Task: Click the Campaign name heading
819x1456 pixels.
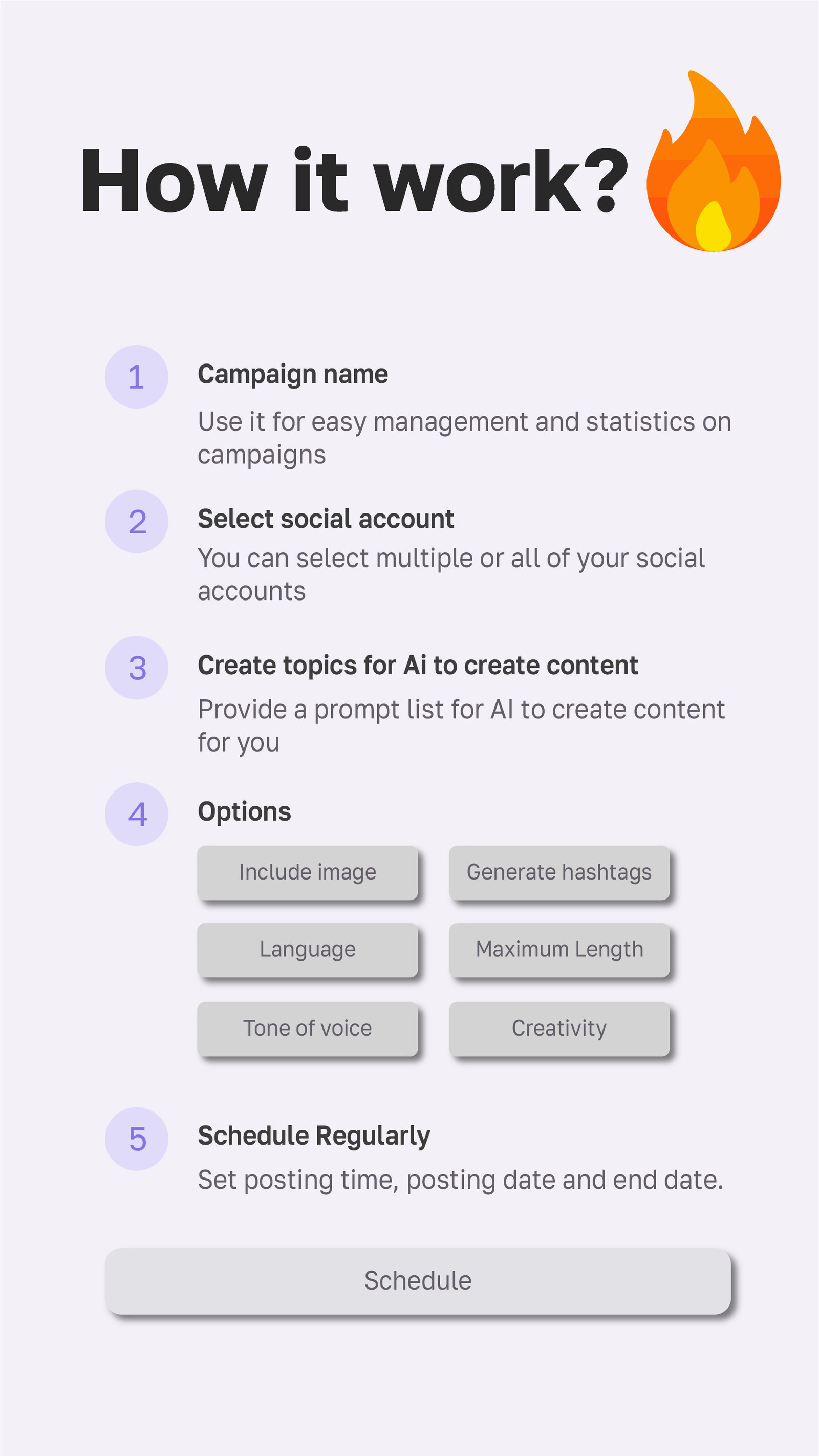Action: click(x=293, y=375)
